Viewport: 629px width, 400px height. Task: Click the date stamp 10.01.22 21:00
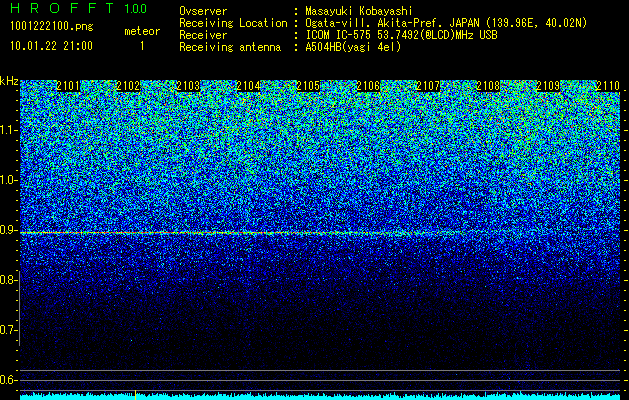(51, 46)
